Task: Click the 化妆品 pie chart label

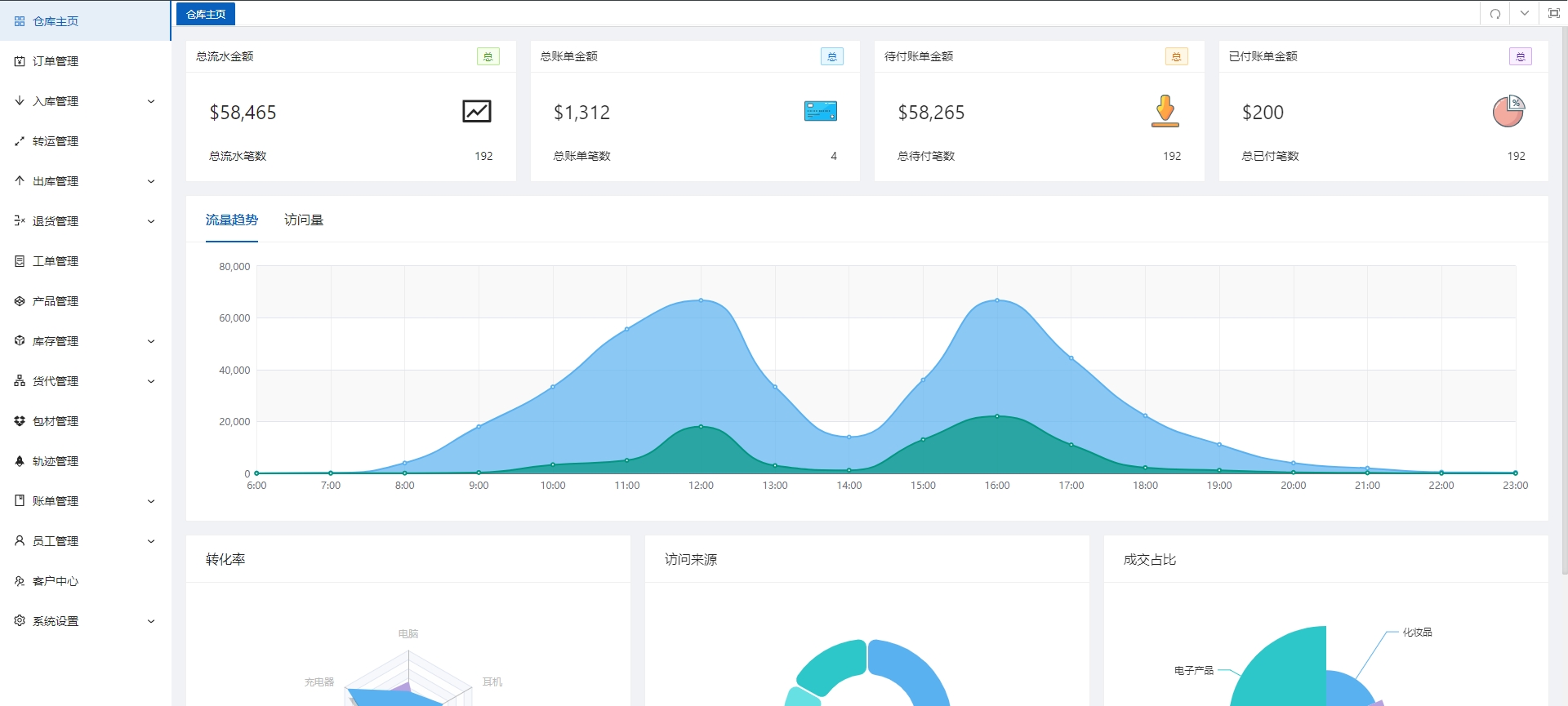Action: [1417, 632]
